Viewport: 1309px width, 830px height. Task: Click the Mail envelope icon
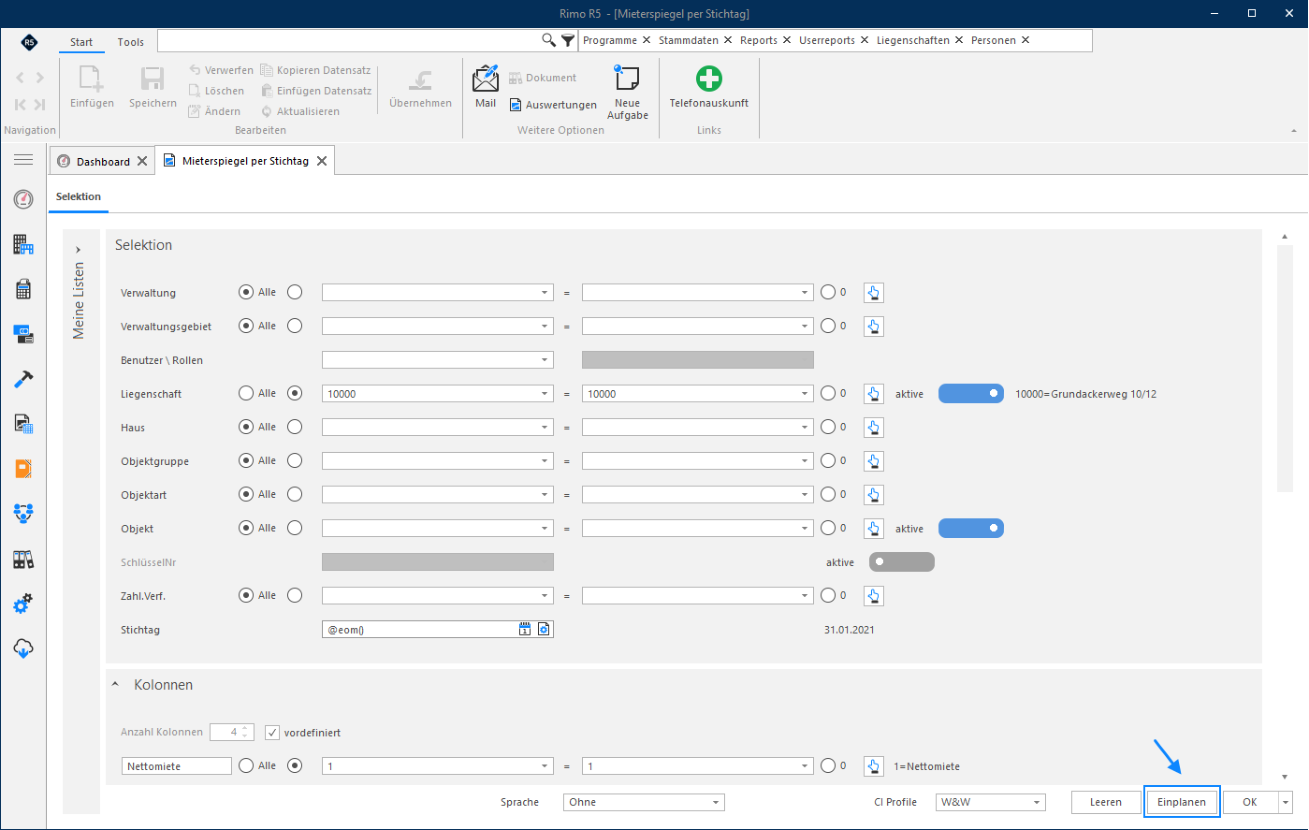pyautogui.click(x=485, y=79)
